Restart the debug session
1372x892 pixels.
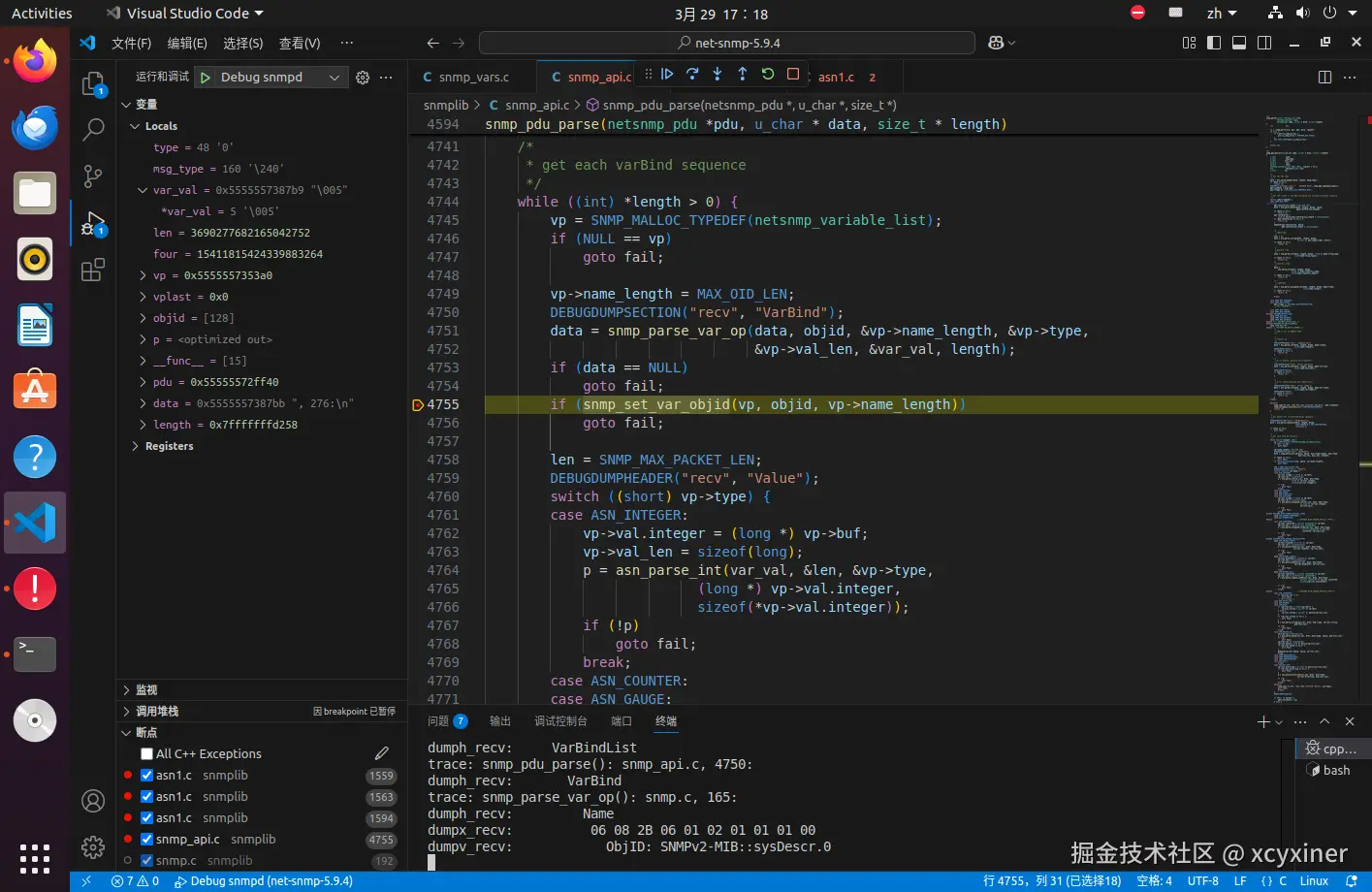(768, 75)
